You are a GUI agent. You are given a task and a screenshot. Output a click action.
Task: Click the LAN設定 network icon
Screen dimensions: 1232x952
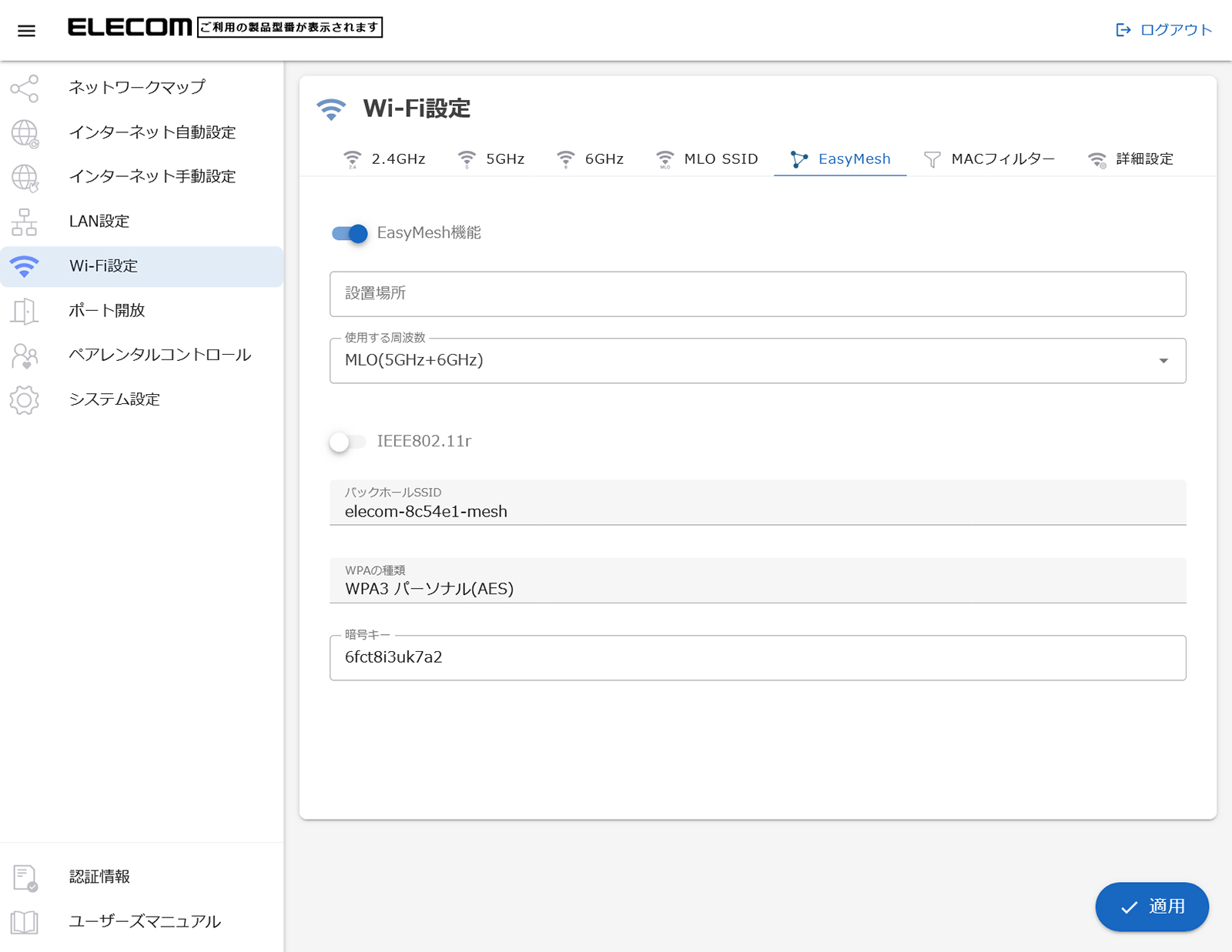(x=25, y=222)
